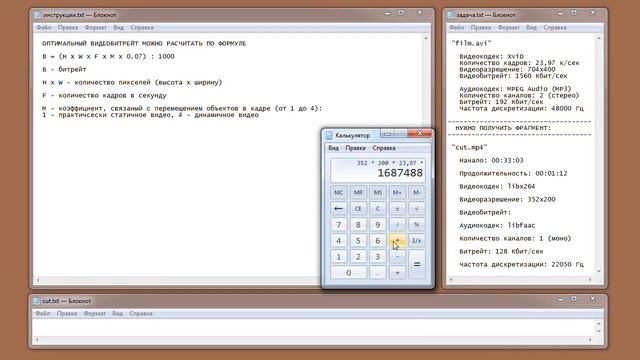Click the 'Начало: 00:33:03' line
Screen dimensions: 640x360
click(491, 160)
